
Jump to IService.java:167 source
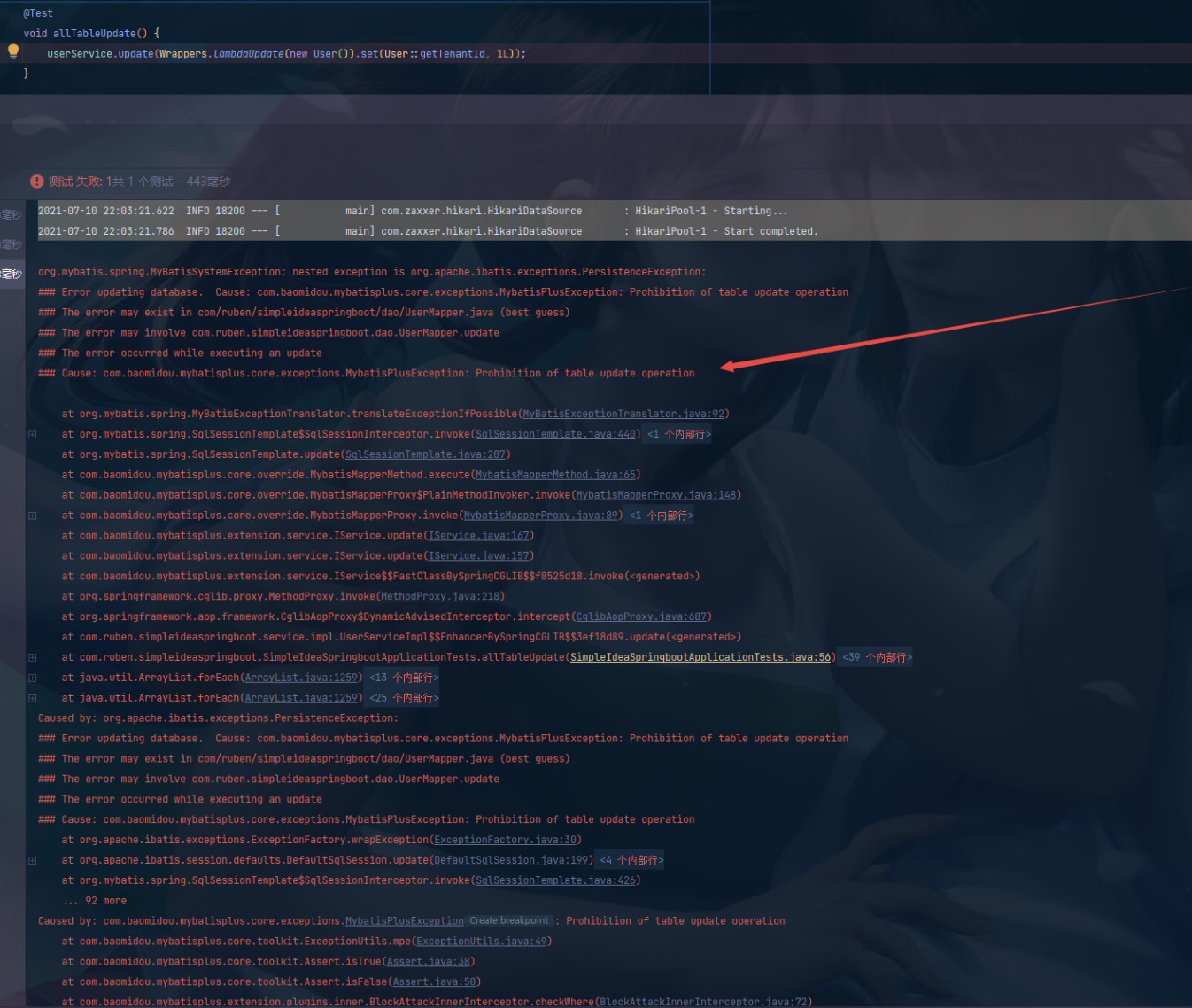click(x=478, y=536)
